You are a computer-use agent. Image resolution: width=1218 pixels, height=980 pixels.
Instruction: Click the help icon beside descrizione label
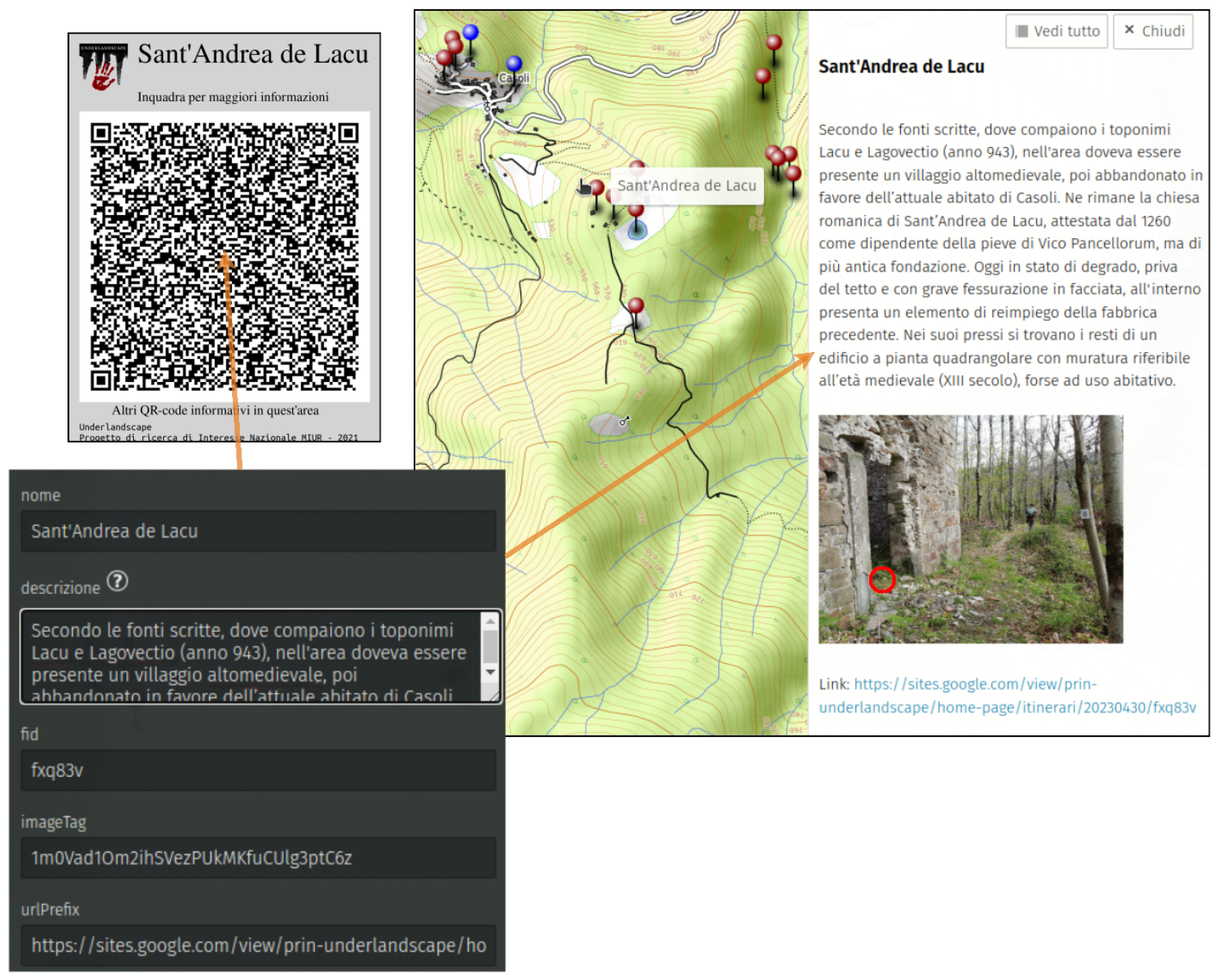tap(118, 581)
